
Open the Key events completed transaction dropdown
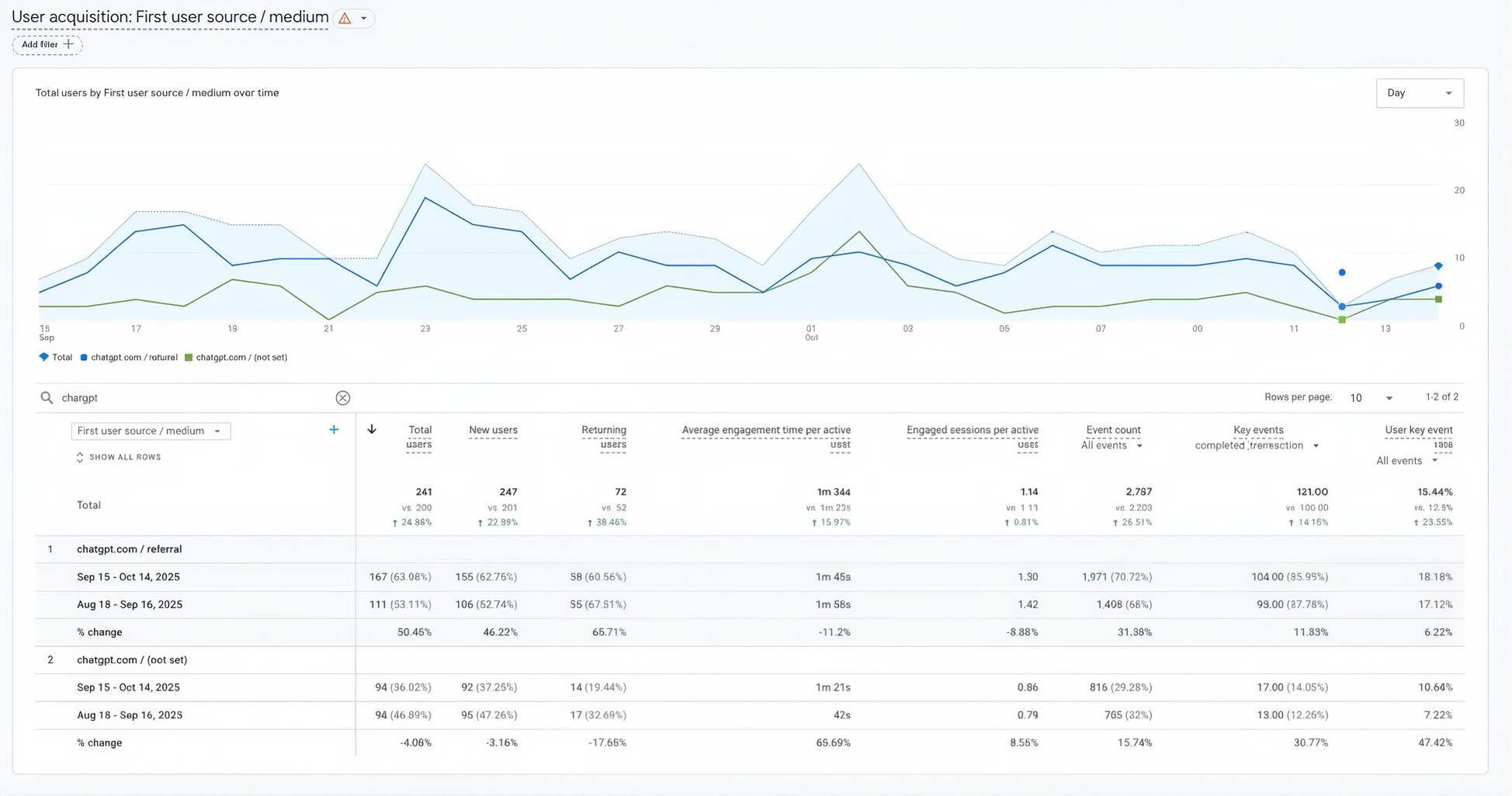coord(1257,446)
